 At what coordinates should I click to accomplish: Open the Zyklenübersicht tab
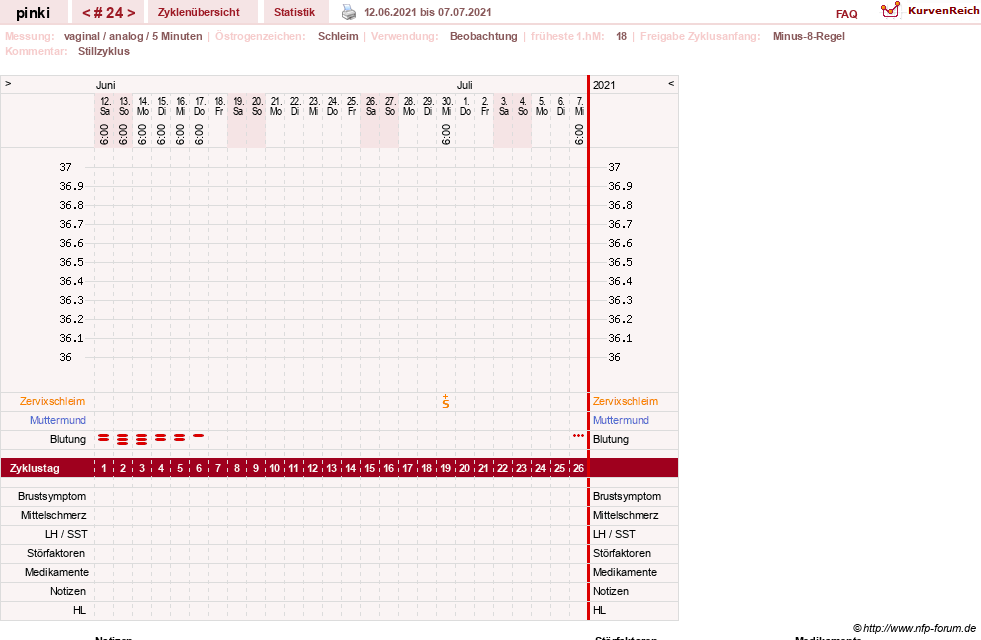pyautogui.click(x=199, y=12)
